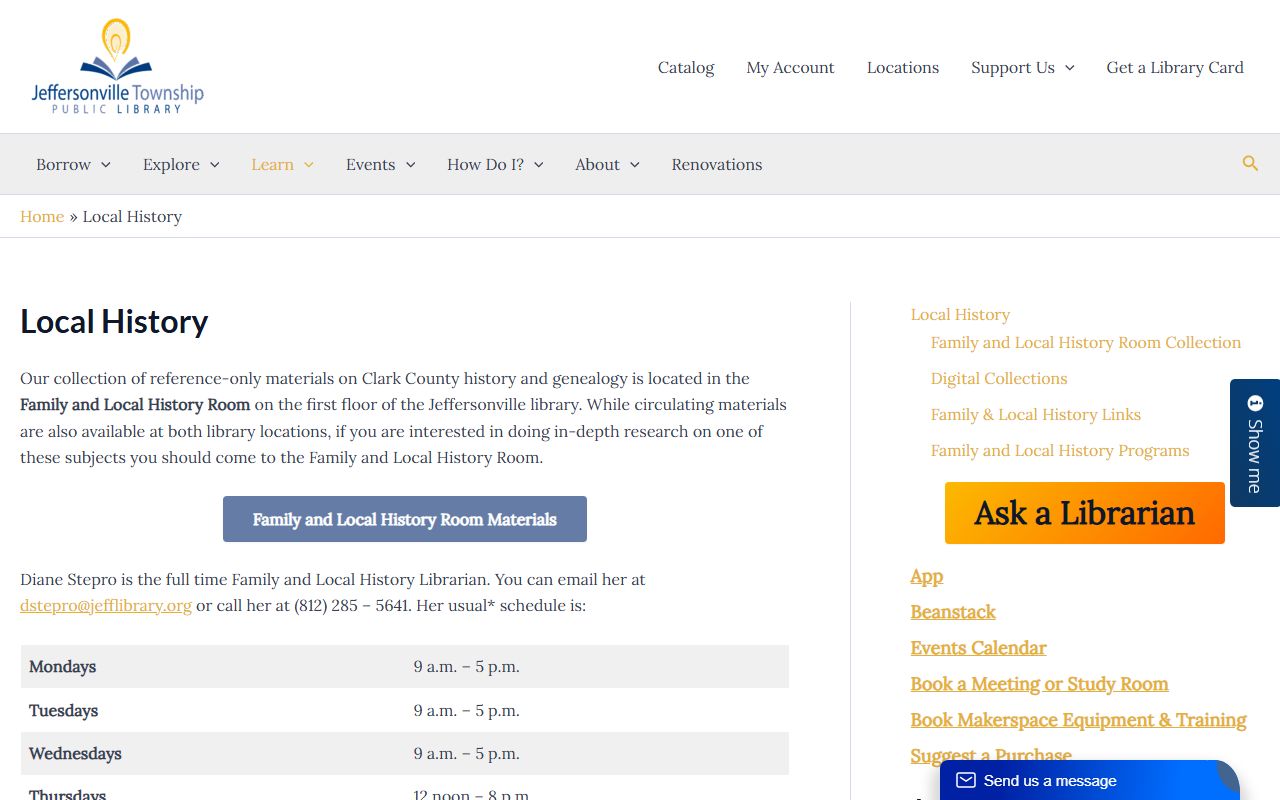
Task: Click the Tuesdays schedule row label
Action: 64,710
